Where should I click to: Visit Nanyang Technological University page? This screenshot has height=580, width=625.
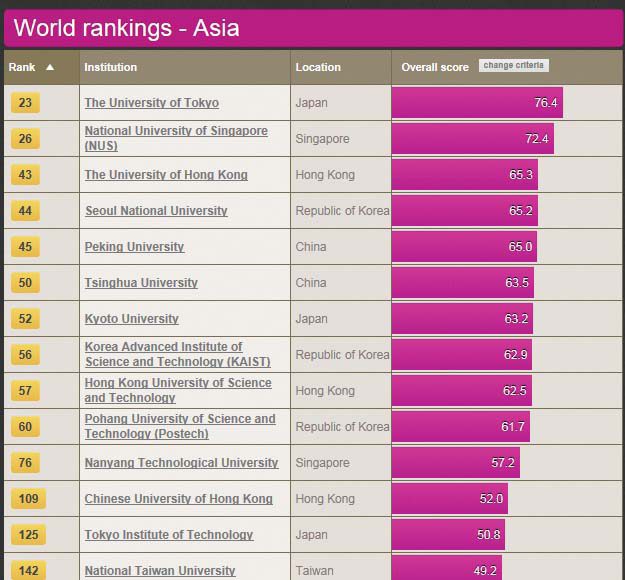coord(181,463)
